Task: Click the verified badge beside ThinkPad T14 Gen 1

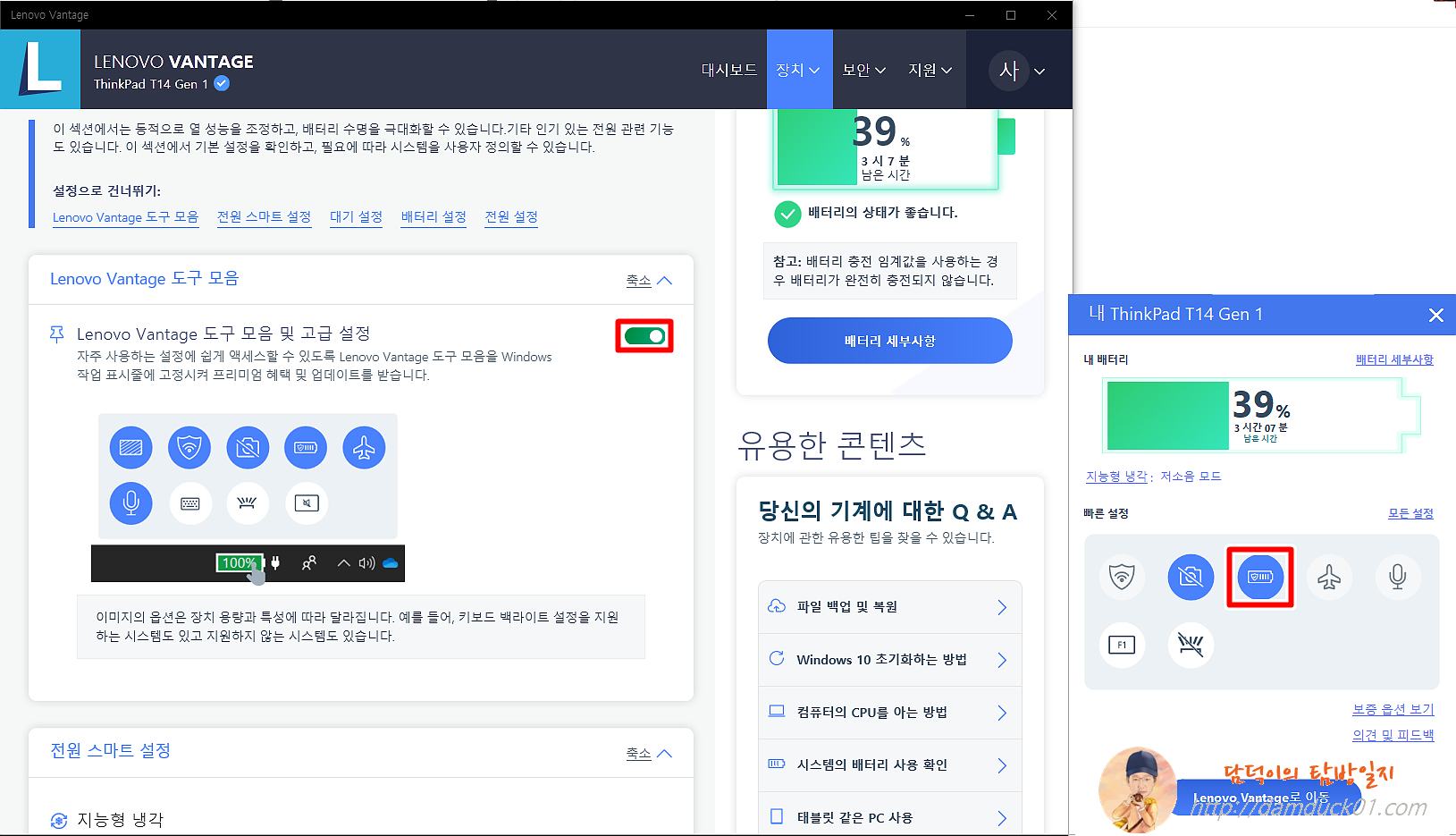Action: click(x=222, y=83)
